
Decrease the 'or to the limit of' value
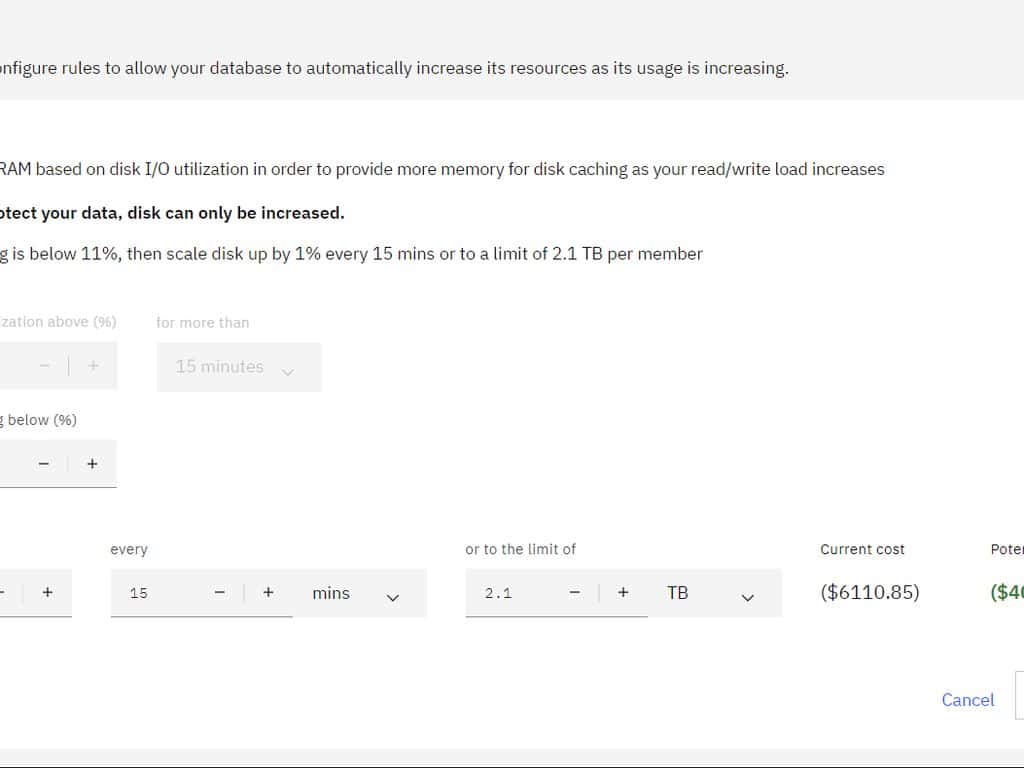click(575, 593)
